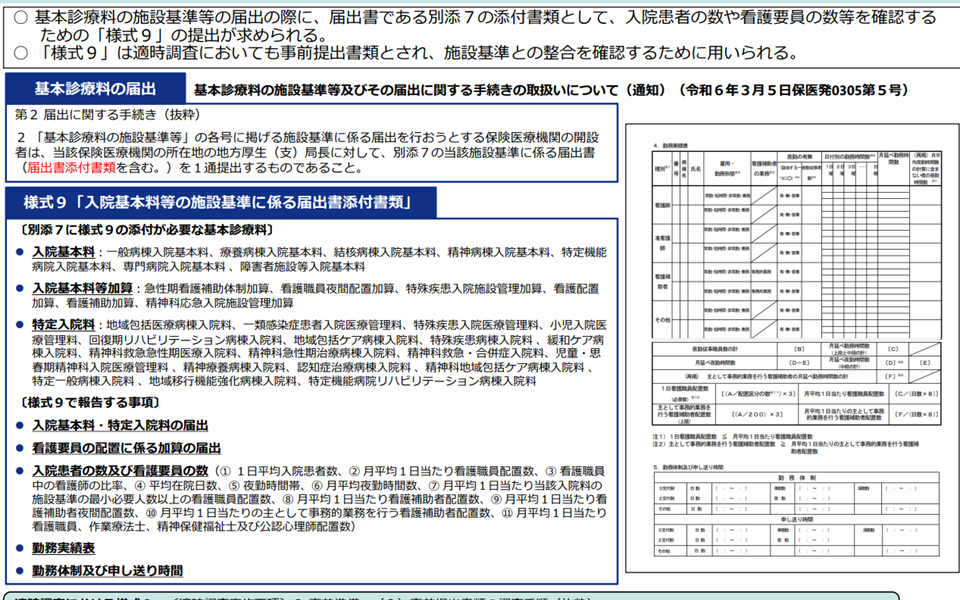Click 〔別添７に様式９の添付が必要な基本診療料〕 heading

(x=143, y=230)
